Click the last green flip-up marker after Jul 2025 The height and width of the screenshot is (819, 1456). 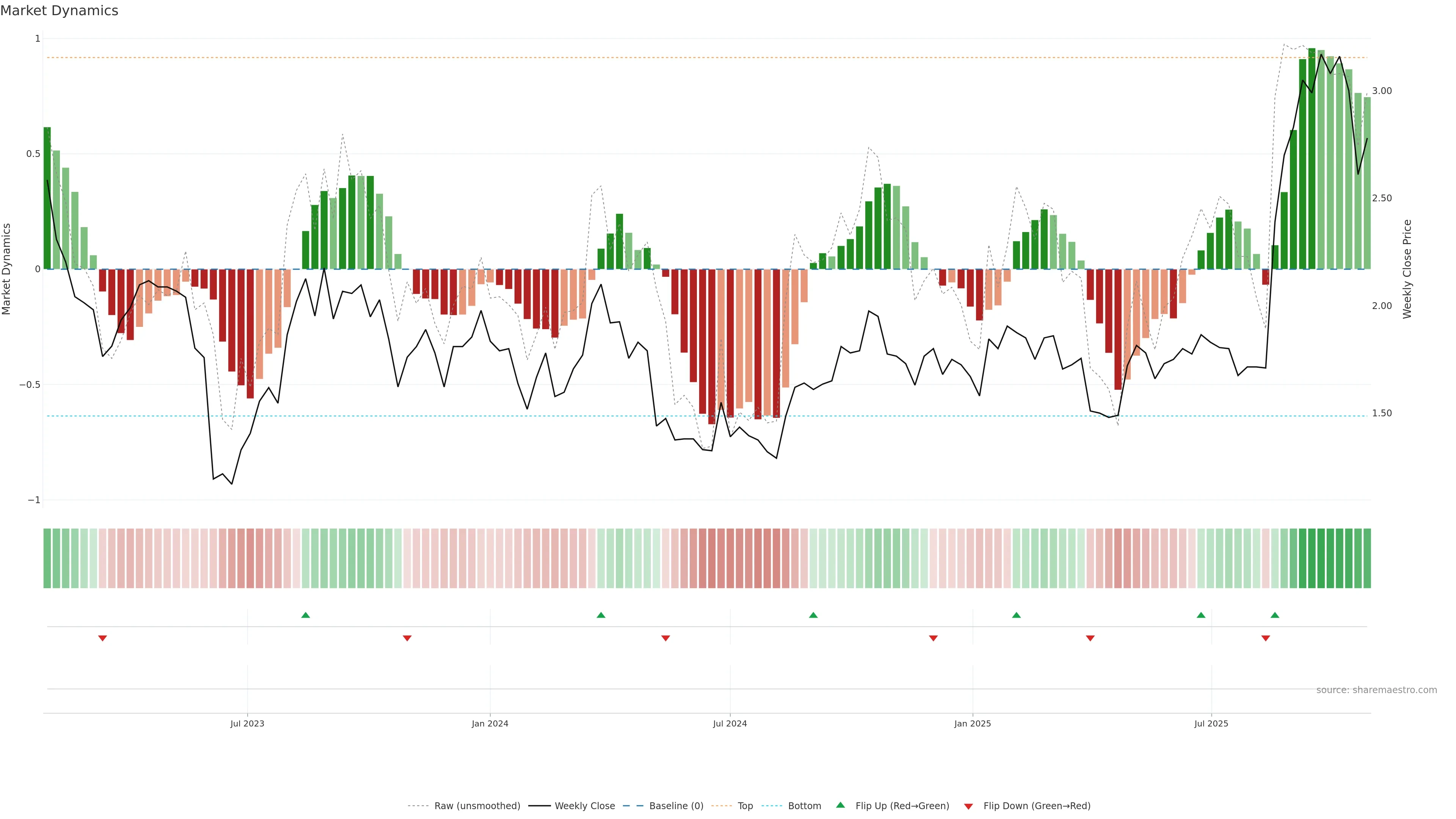coord(1274,615)
